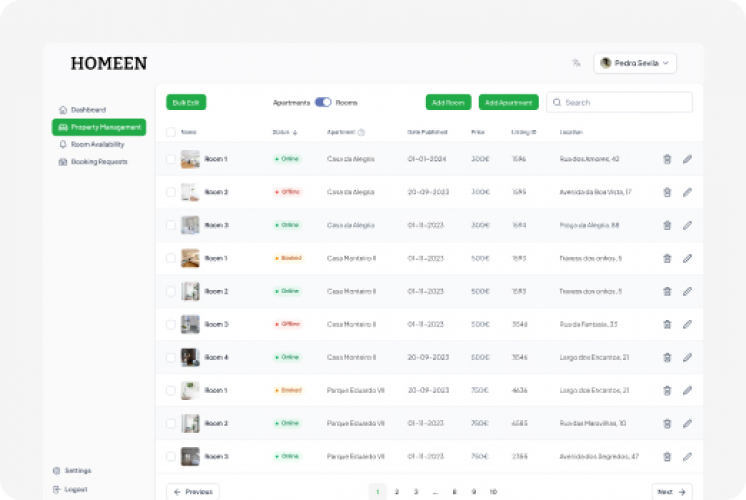
Task: Check the box for Room 2 Casa da Alegria
Action: tap(171, 192)
